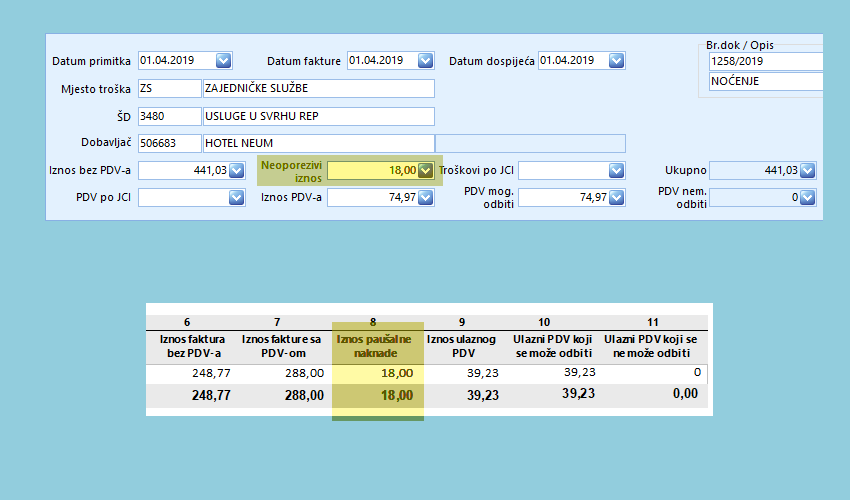Click bold total 18,00 in totals row
The image size is (850, 500).
(x=397, y=395)
